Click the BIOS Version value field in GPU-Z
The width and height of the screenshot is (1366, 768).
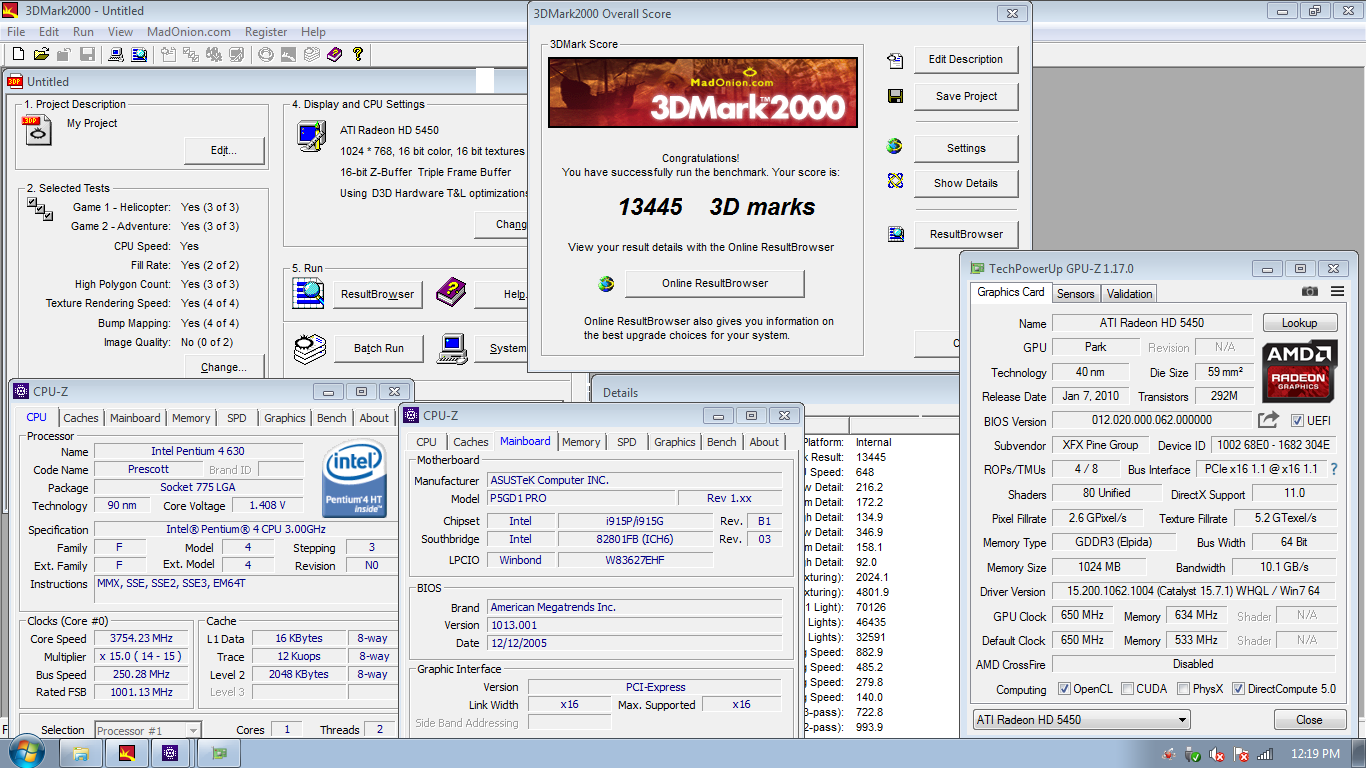coord(1152,421)
